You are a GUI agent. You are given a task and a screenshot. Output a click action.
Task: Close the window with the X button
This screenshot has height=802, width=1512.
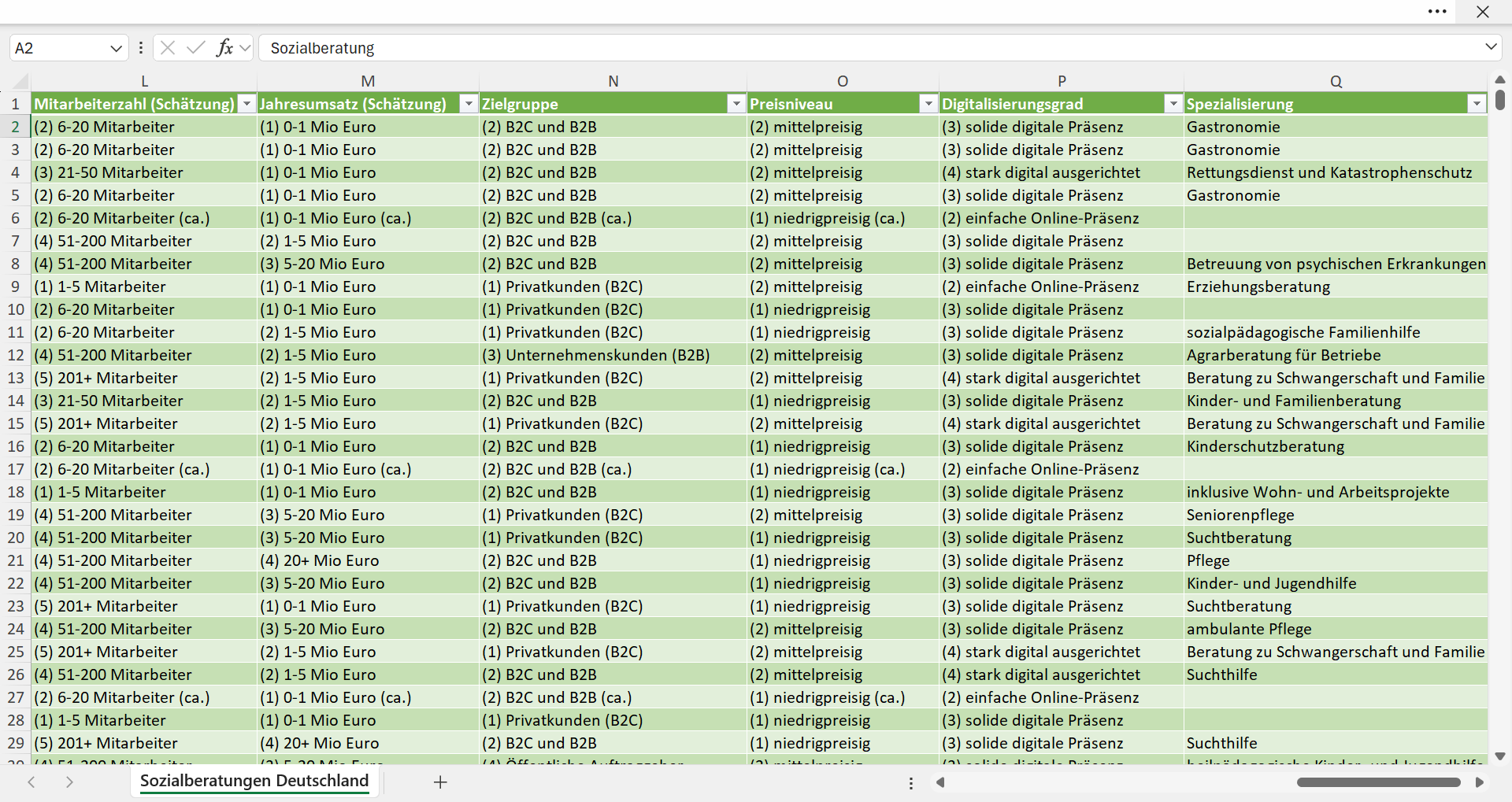pos(1483,12)
